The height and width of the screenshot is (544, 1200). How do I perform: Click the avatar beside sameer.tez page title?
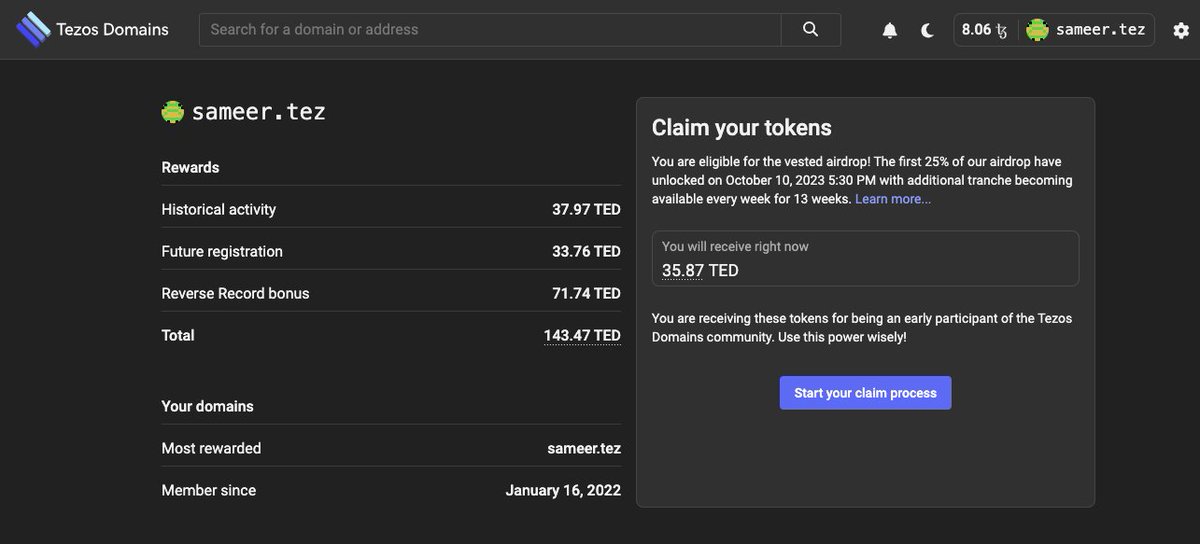tap(173, 112)
